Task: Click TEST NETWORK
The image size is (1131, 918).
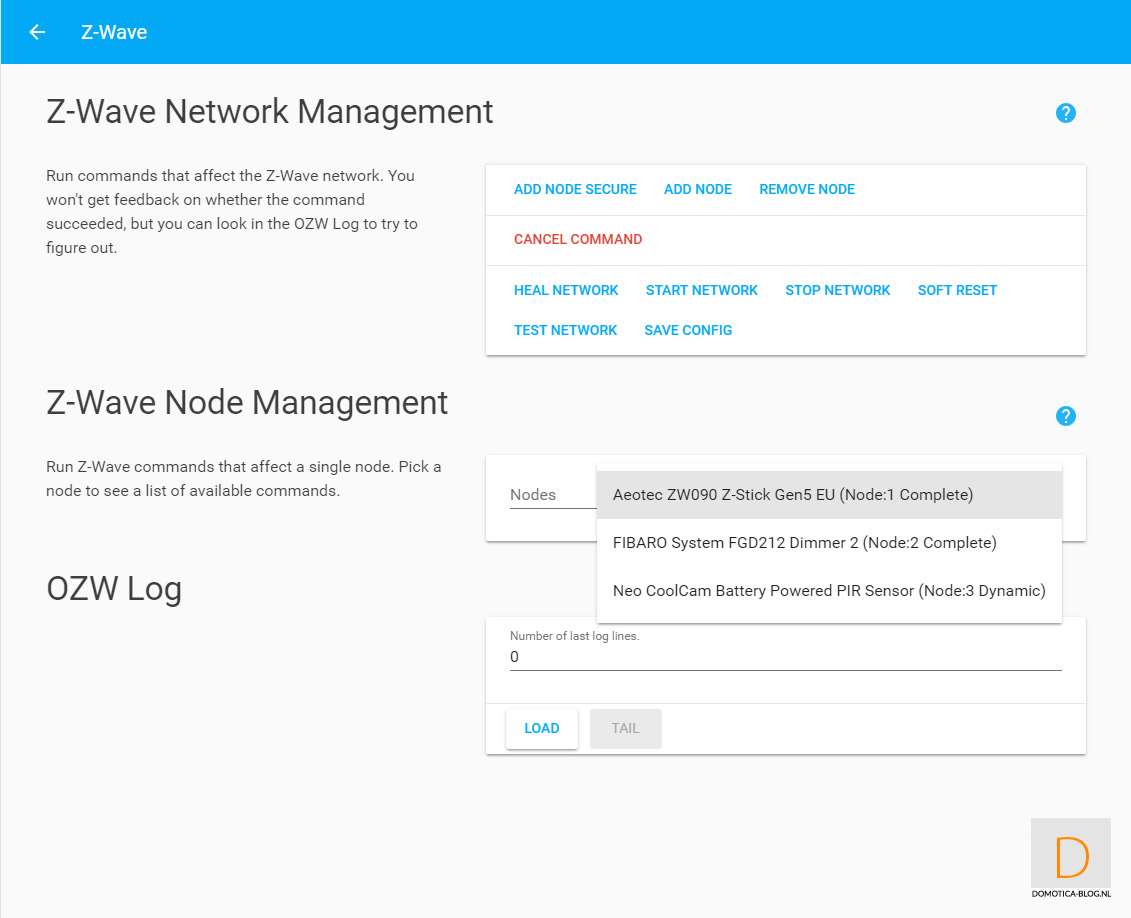Action: pyautogui.click(x=565, y=330)
